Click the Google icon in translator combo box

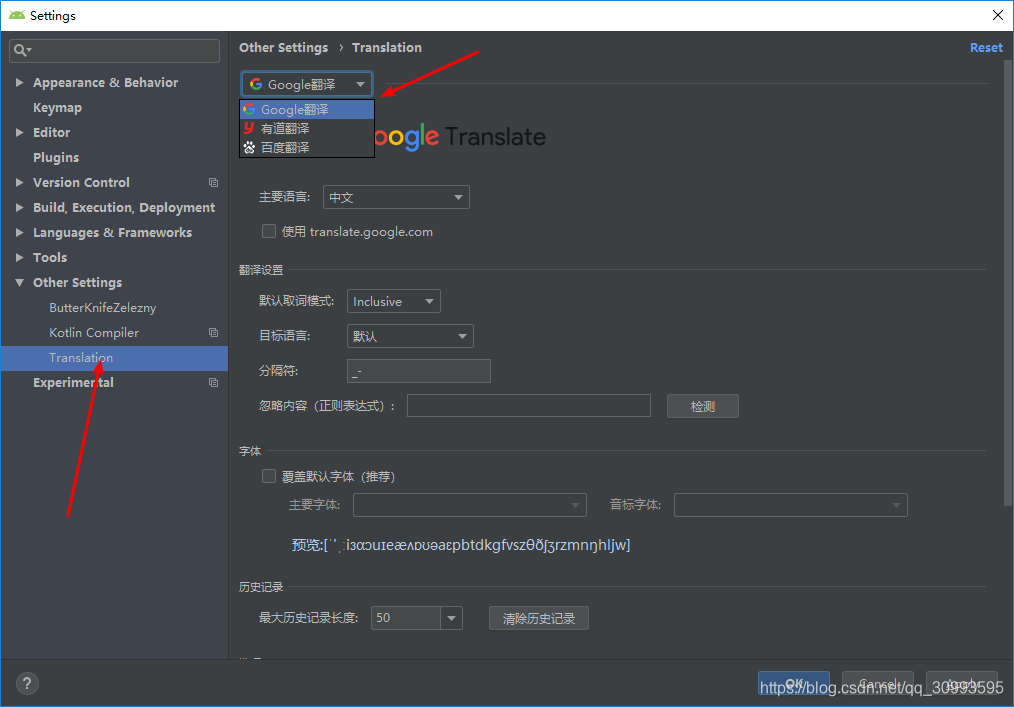256,84
